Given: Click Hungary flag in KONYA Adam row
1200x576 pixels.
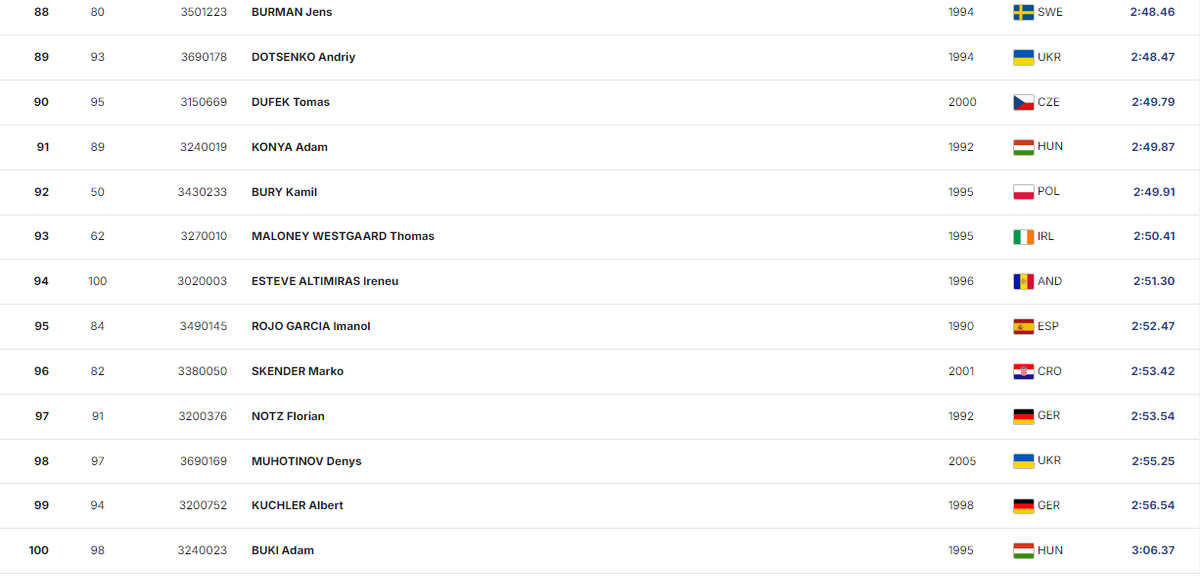Looking at the screenshot, I should tap(1023, 147).
